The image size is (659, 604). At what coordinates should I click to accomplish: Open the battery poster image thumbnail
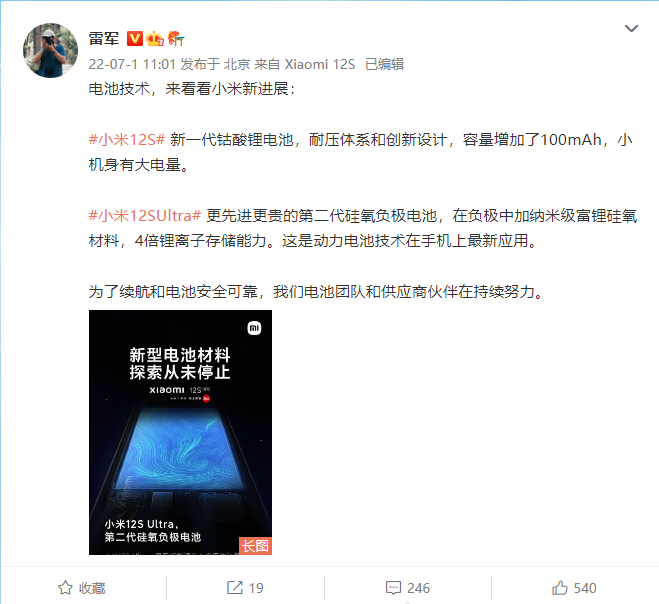[180, 432]
